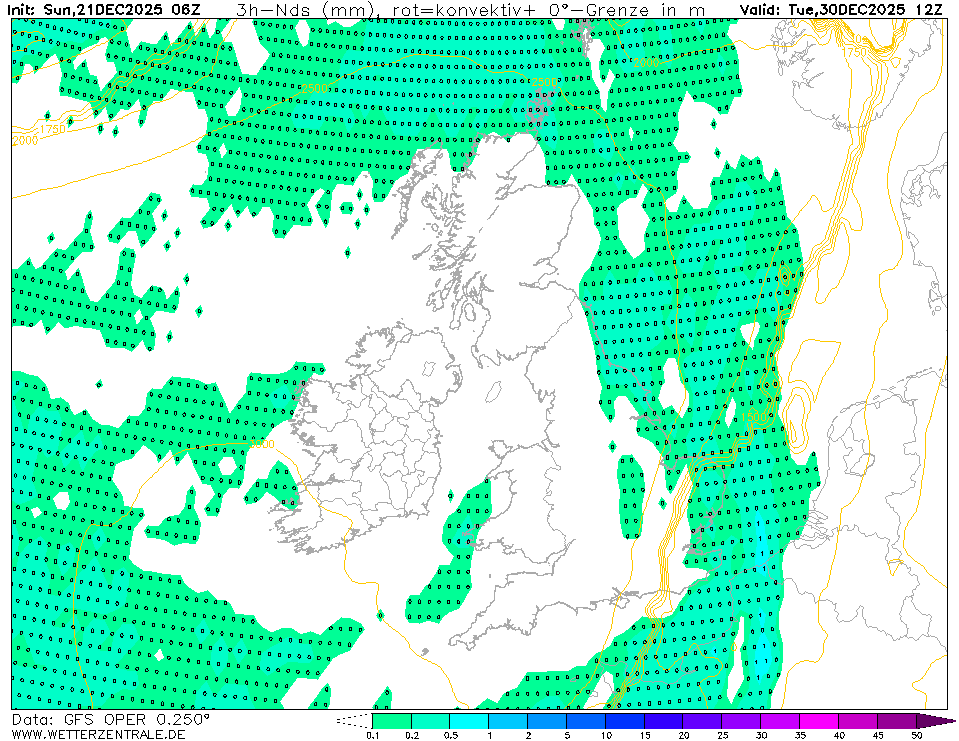Click the Valid: Tue,30DEC2025 12Z label
The width and height of the screenshot is (959, 741).
coord(841,9)
